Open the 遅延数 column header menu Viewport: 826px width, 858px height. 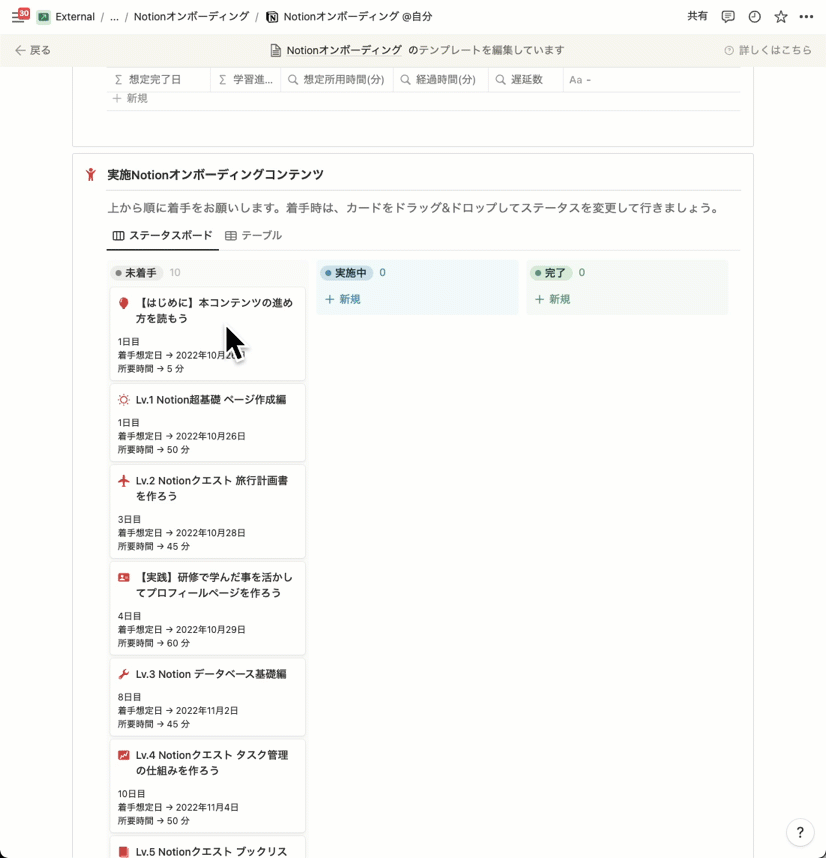[526, 80]
